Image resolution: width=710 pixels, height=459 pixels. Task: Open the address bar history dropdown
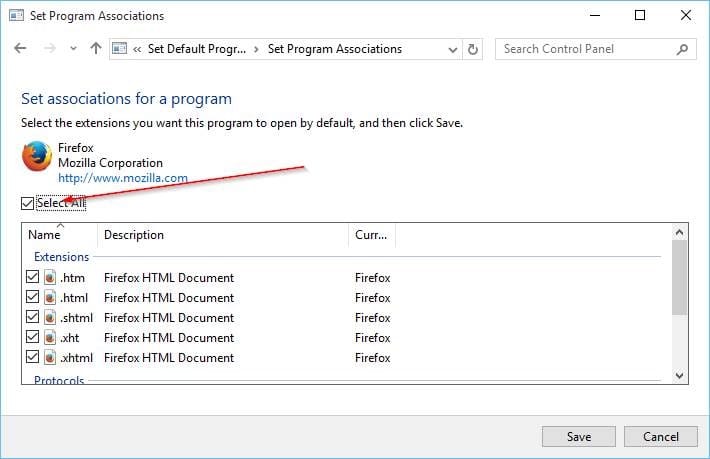click(452, 49)
